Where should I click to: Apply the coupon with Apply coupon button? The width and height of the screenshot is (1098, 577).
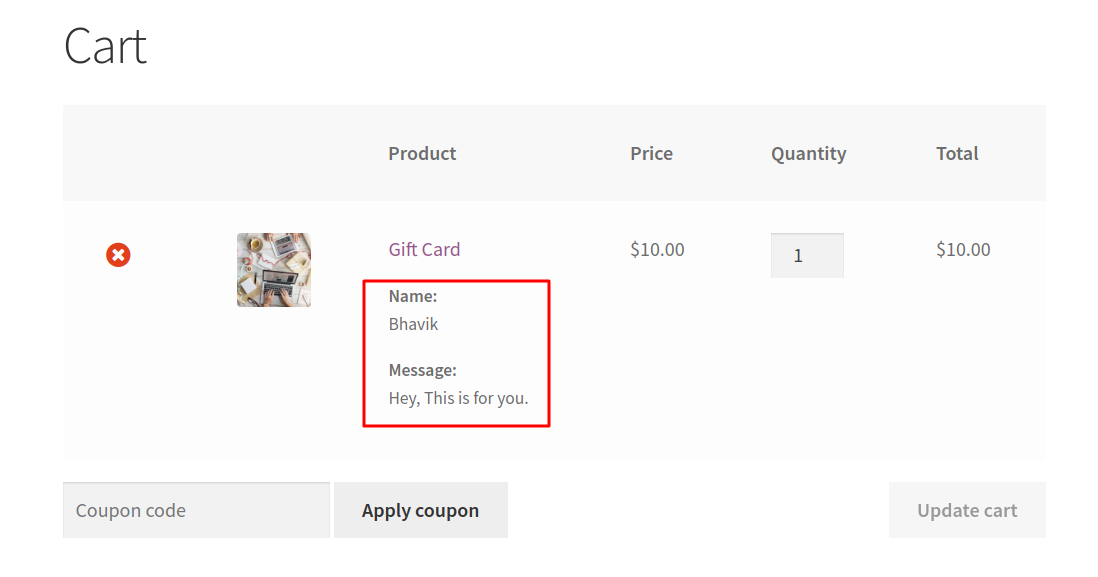(421, 510)
